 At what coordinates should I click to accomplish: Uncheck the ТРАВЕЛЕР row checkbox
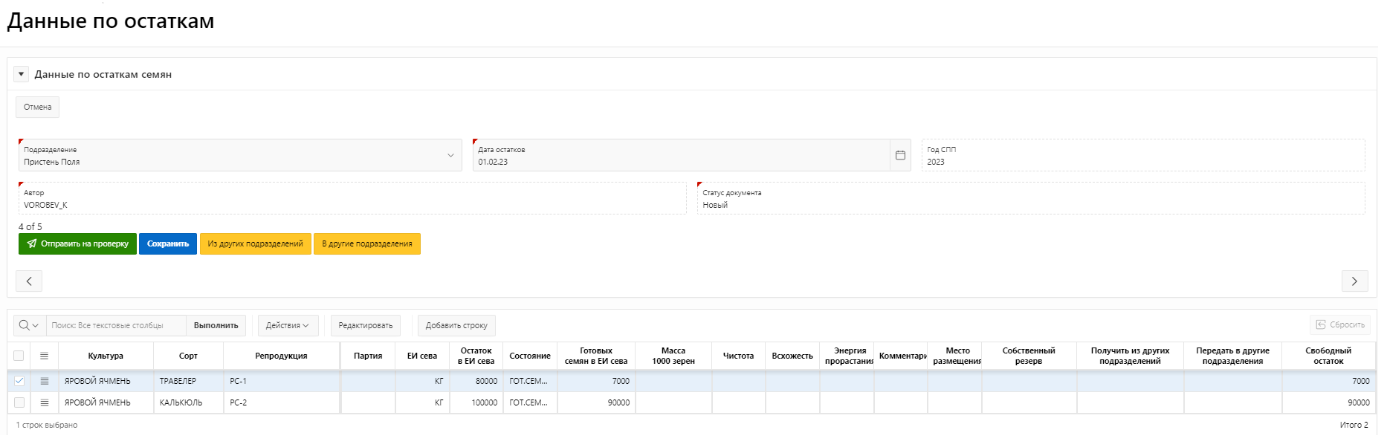(19, 380)
